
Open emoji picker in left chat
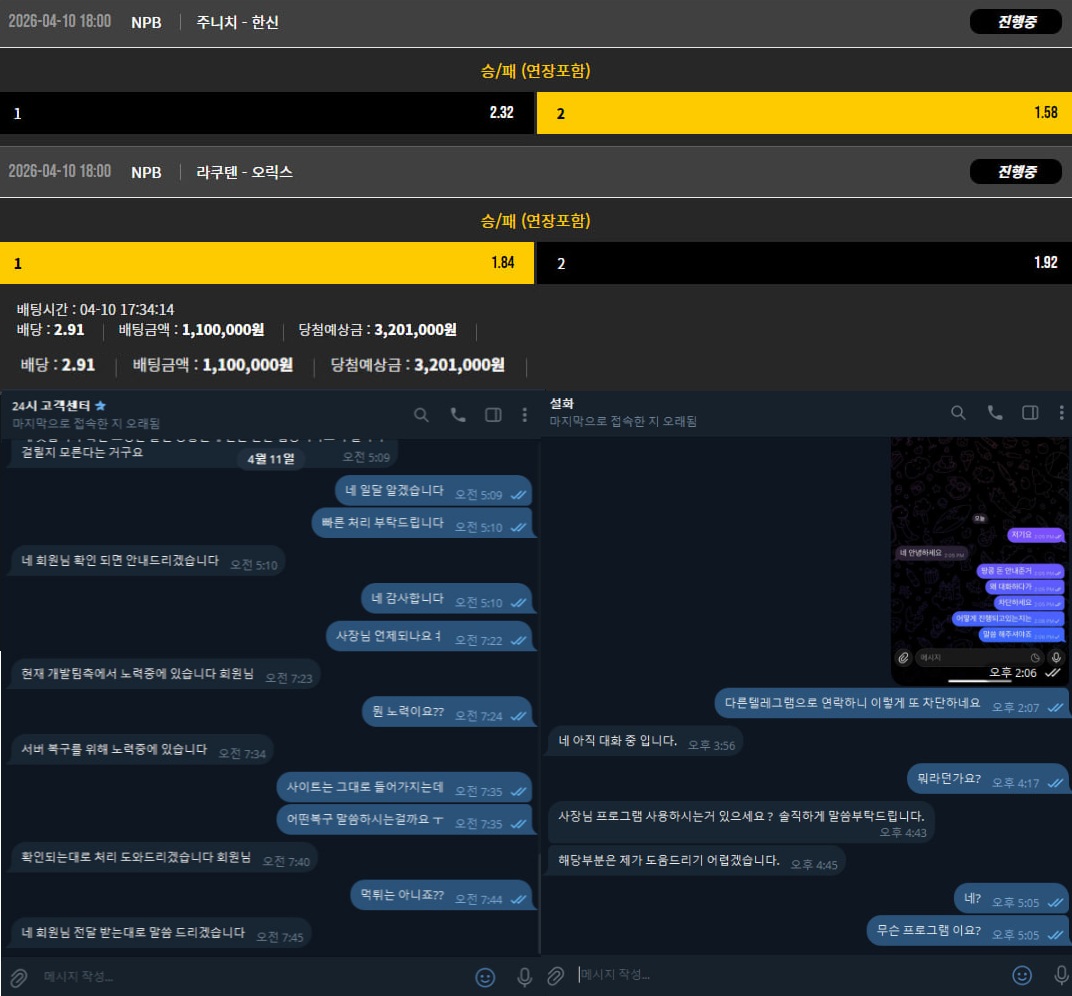click(x=485, y=976)
